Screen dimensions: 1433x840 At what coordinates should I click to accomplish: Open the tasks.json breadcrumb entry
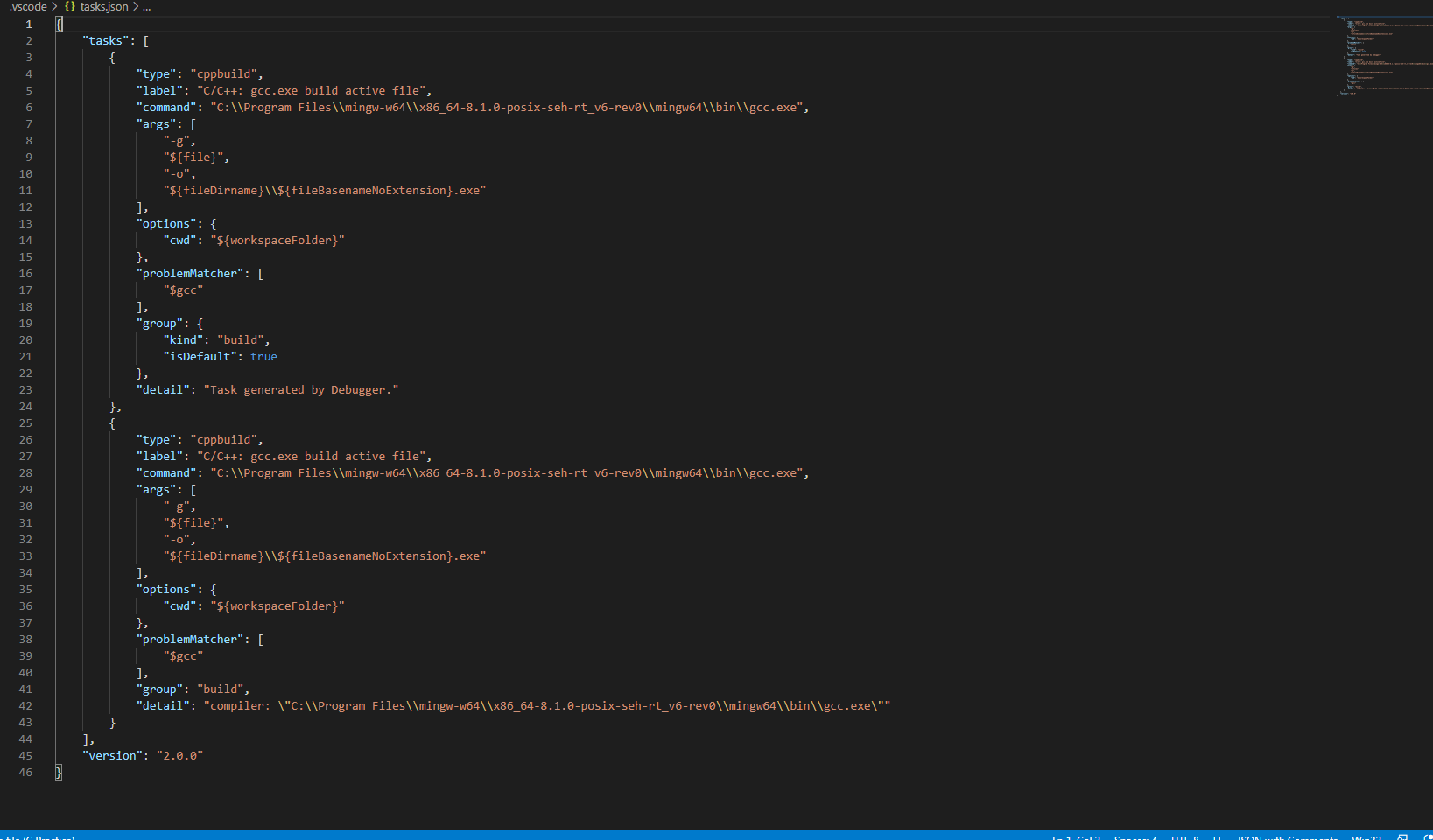pos(103,6)
